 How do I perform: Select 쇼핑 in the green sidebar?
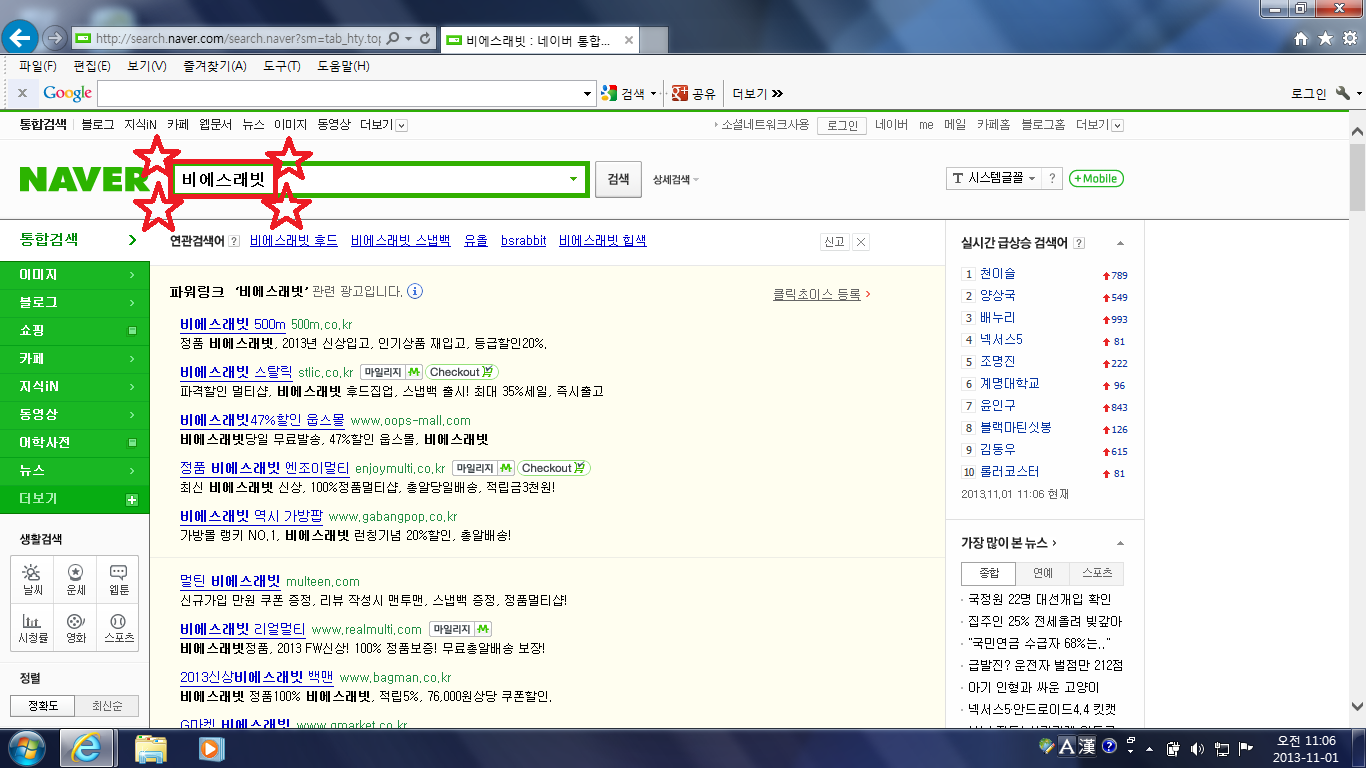click(75, 330)
